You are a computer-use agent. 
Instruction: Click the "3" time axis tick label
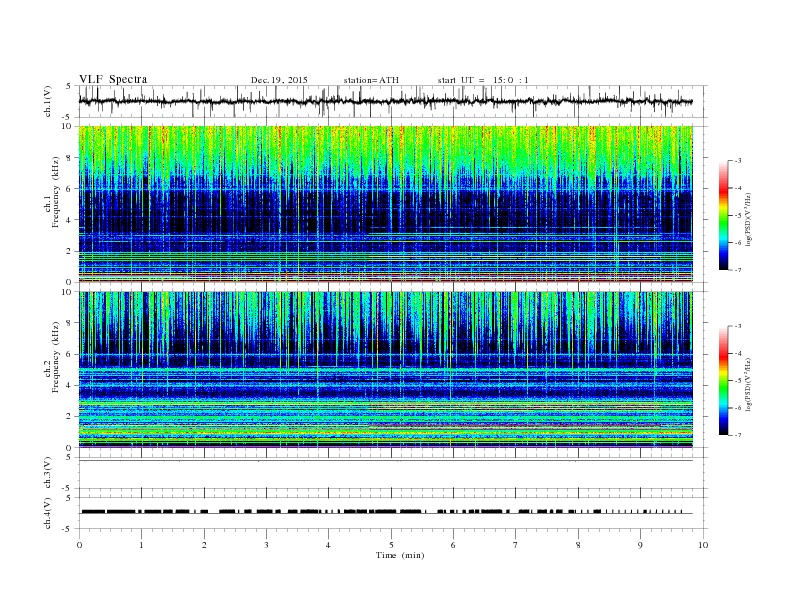pos(266,545)
